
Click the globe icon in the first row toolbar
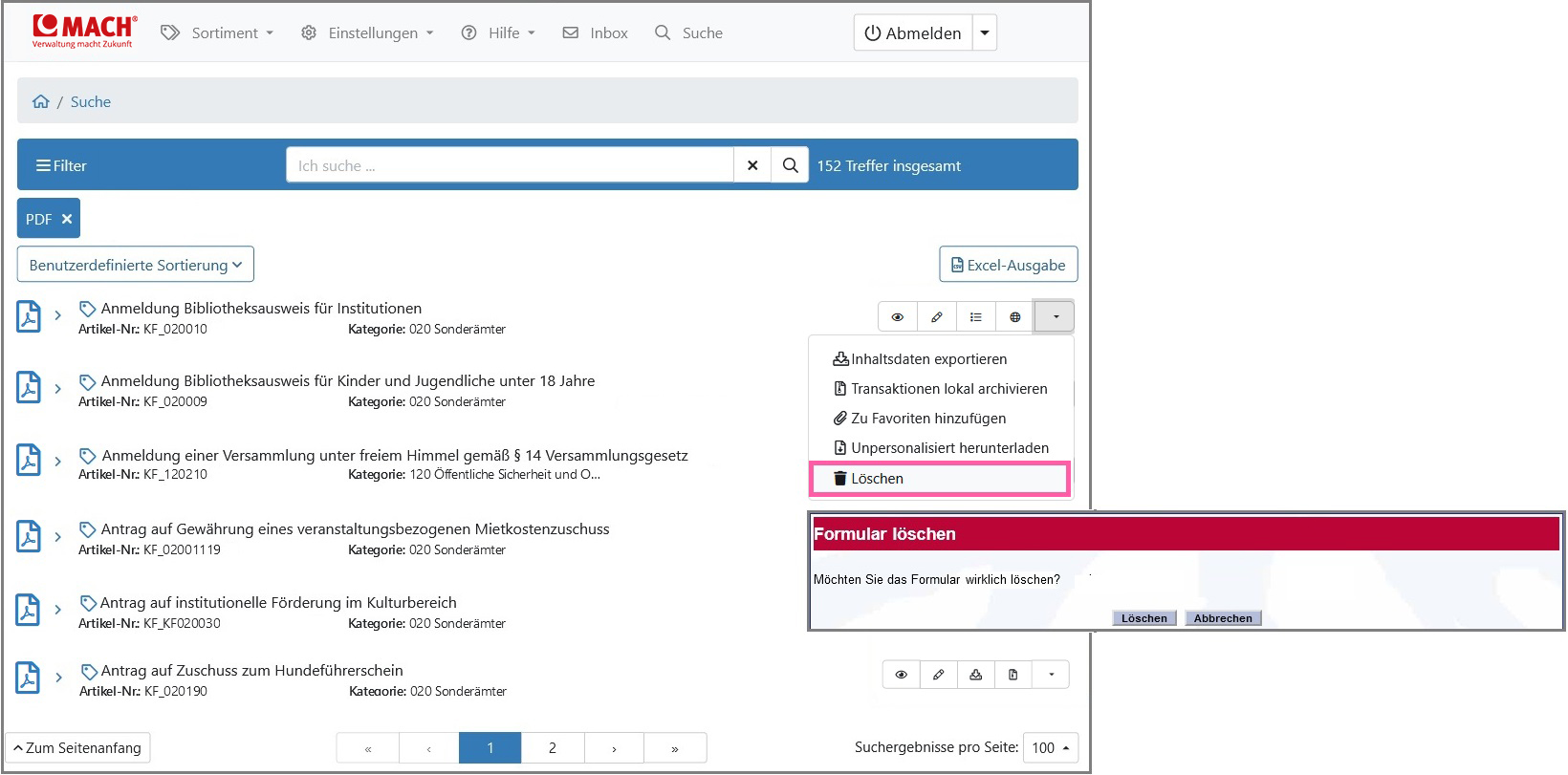pos(1014,317)
